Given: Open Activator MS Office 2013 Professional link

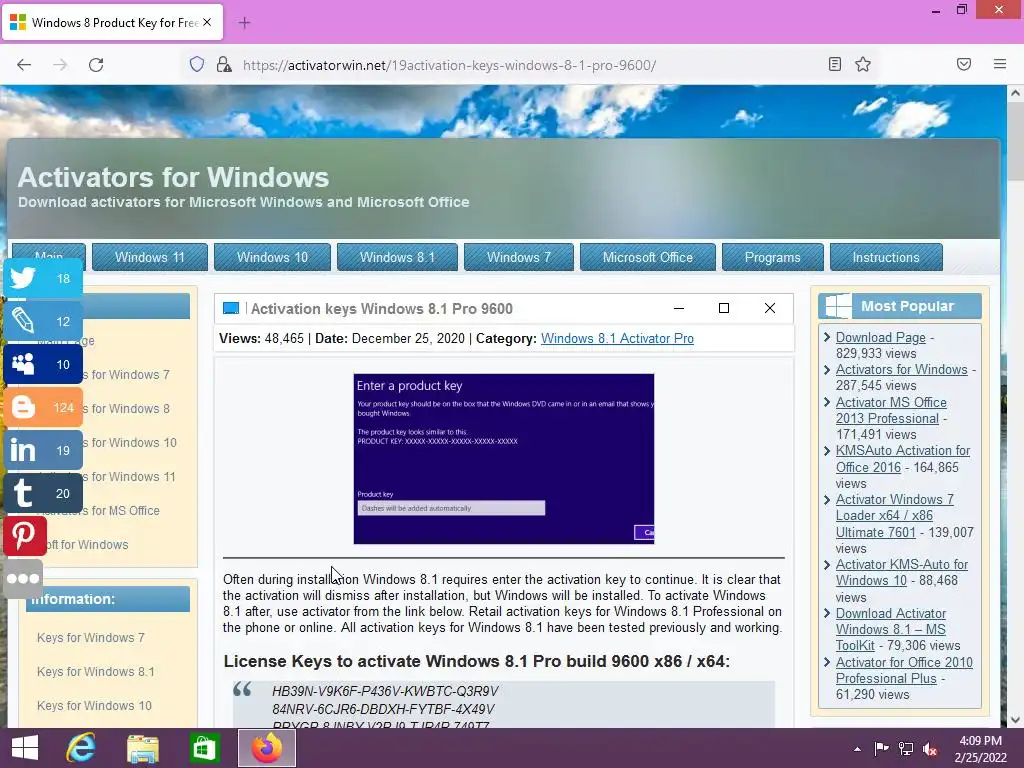Looking at the screenshot, I should [891, 410].
